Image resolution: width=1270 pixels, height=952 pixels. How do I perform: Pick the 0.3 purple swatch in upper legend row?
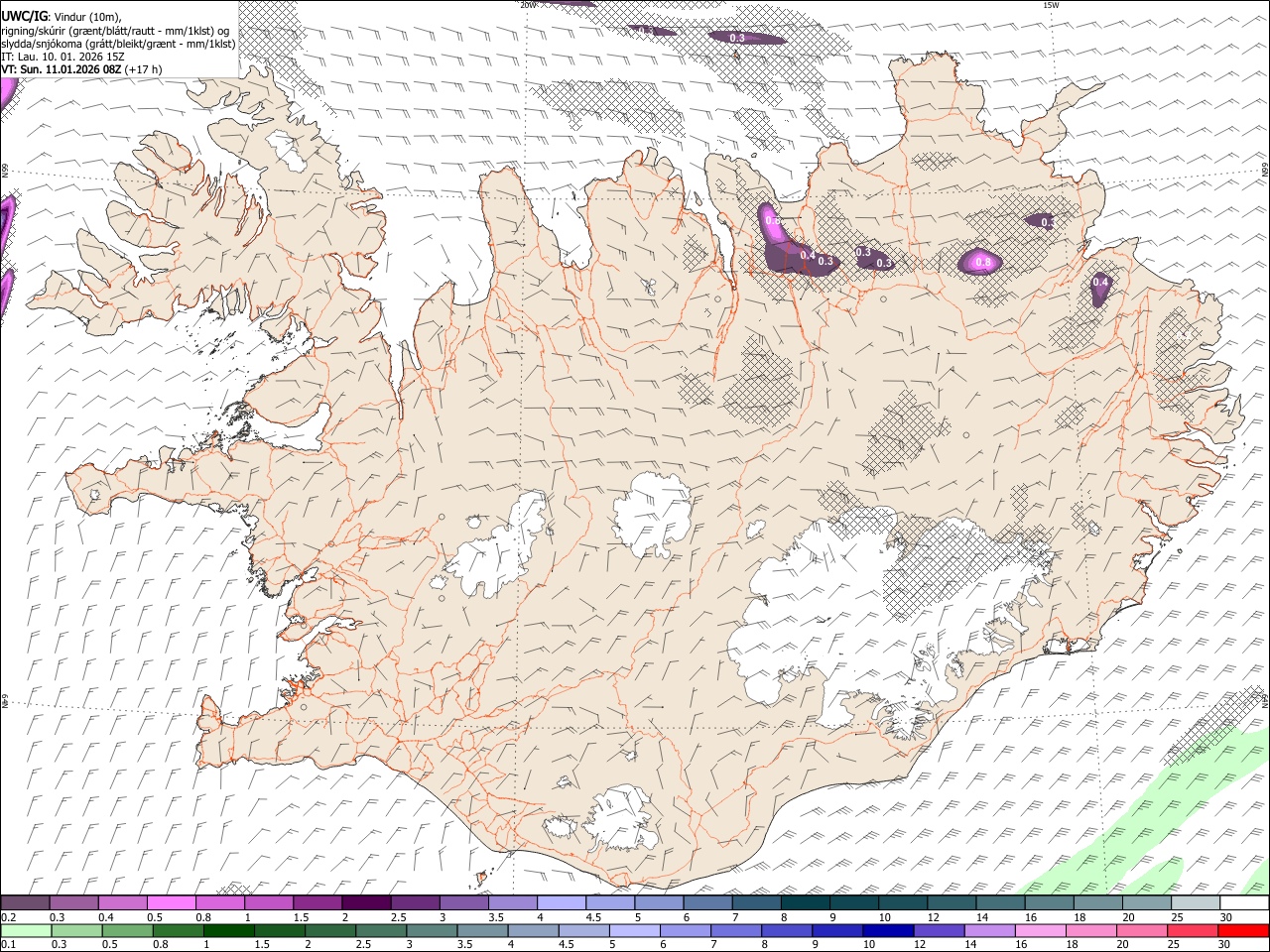click(x=73, y=902)
